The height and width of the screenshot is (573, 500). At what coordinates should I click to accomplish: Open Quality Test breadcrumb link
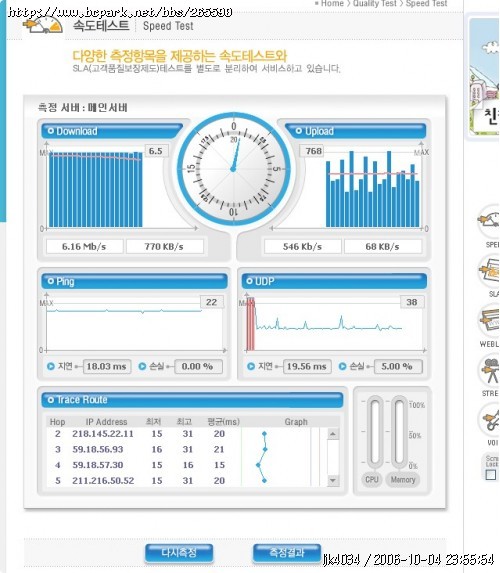(375, 4)
